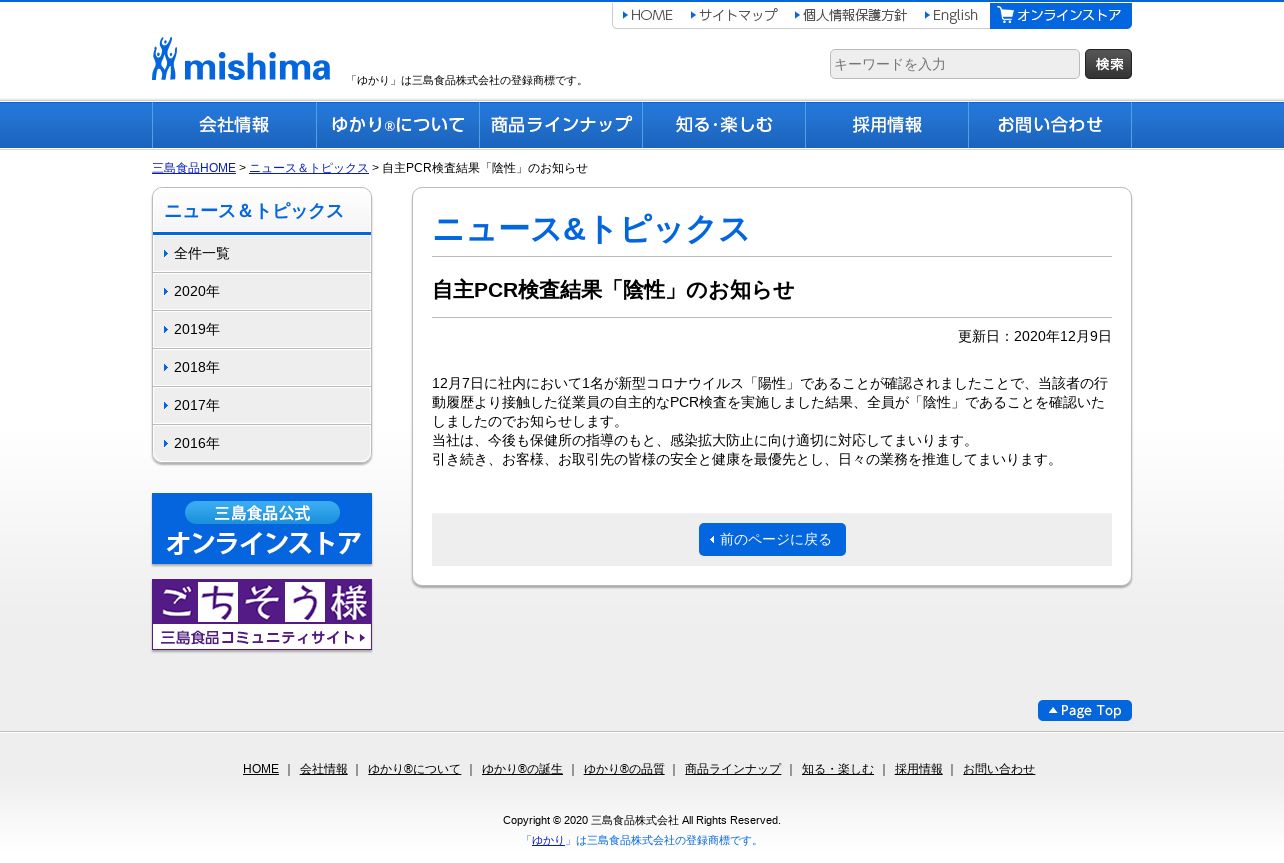Viewport: 1284px width, 863px height.
Task: Click article title 自主PCR検査結果「陰性」のお知らせ
Action: pos(613,290)
